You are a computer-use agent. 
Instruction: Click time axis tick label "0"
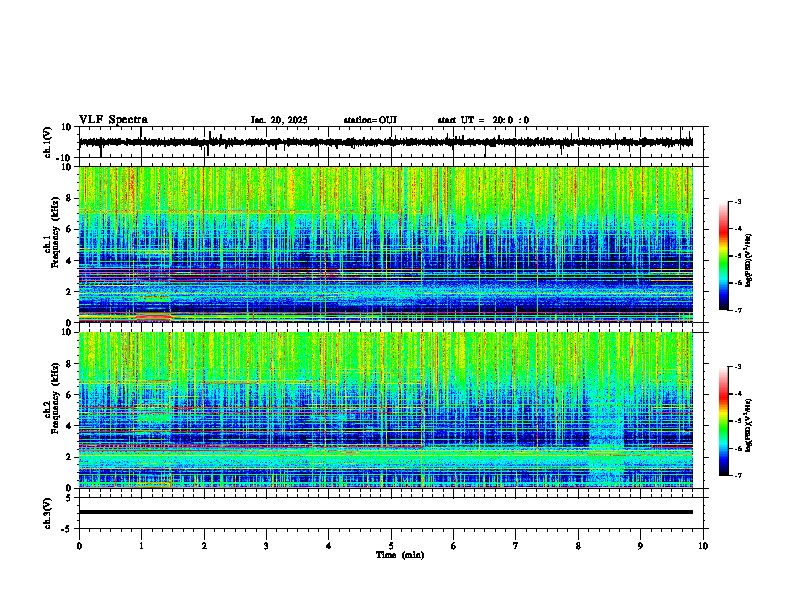point(79,546)
